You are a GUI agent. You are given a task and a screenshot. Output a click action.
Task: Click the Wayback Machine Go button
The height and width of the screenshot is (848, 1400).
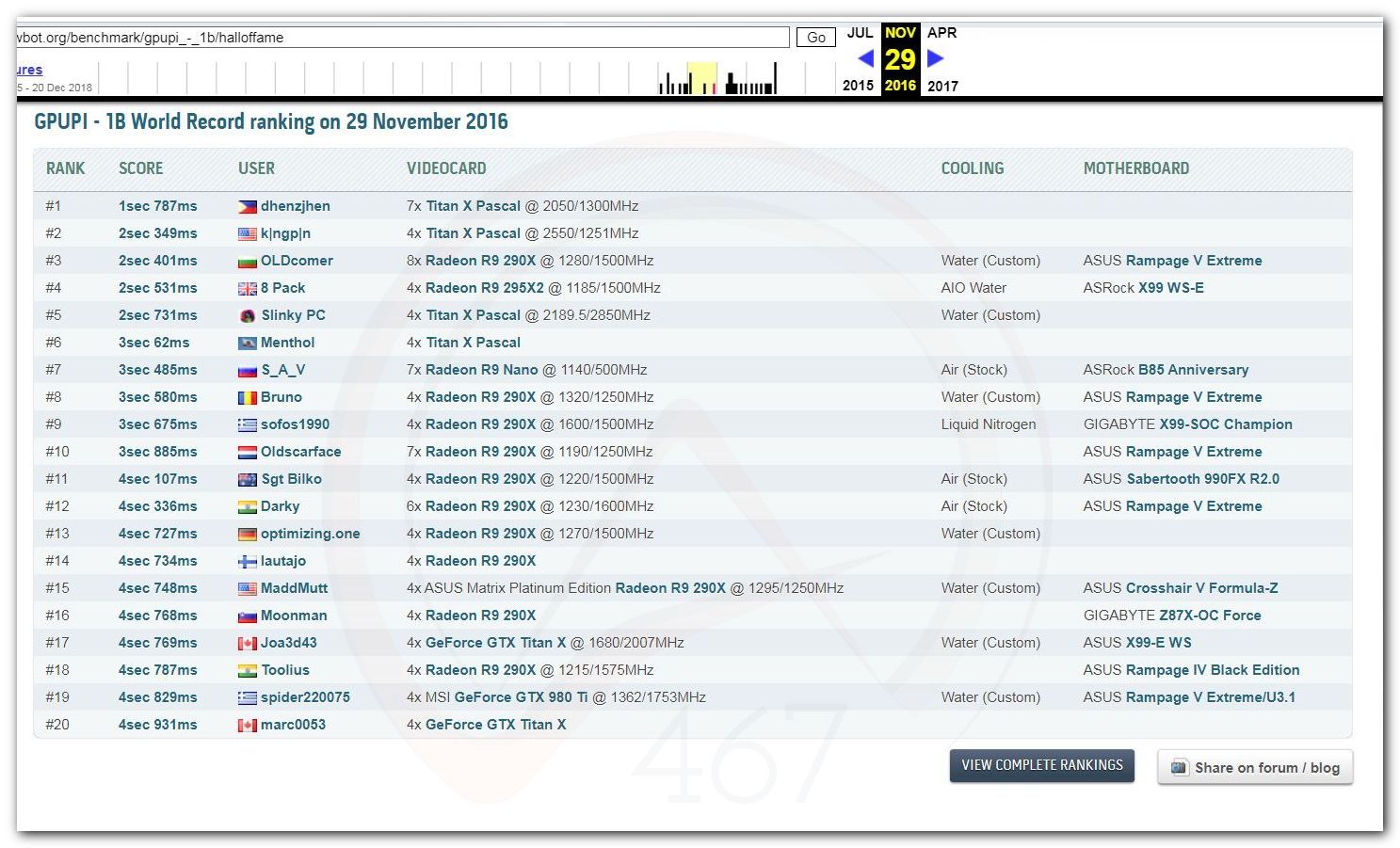[816, 38]
